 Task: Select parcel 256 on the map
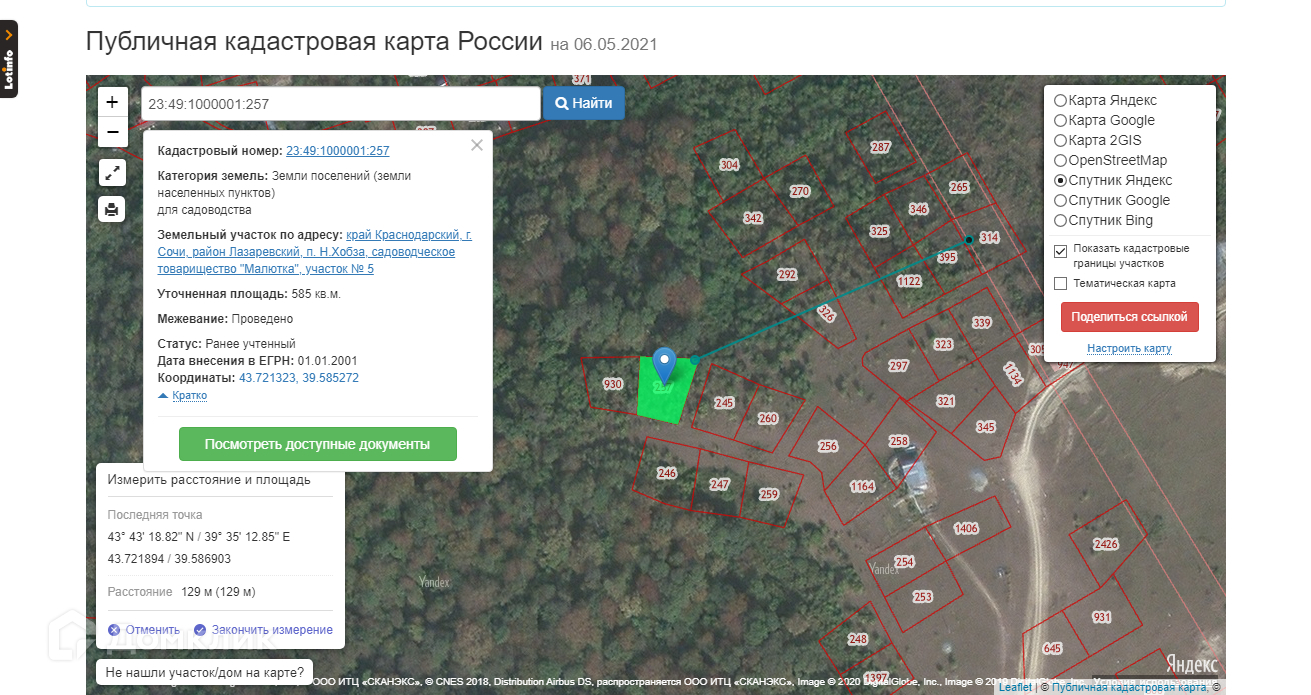click(x=828, y=447)
